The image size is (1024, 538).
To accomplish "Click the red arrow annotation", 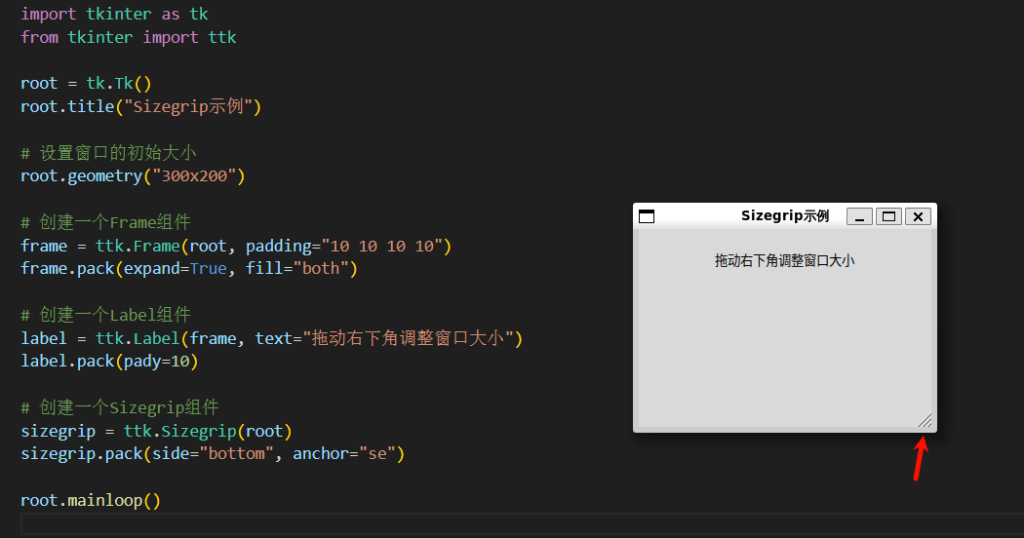I will pyautogui.click(x=920, y=460).
